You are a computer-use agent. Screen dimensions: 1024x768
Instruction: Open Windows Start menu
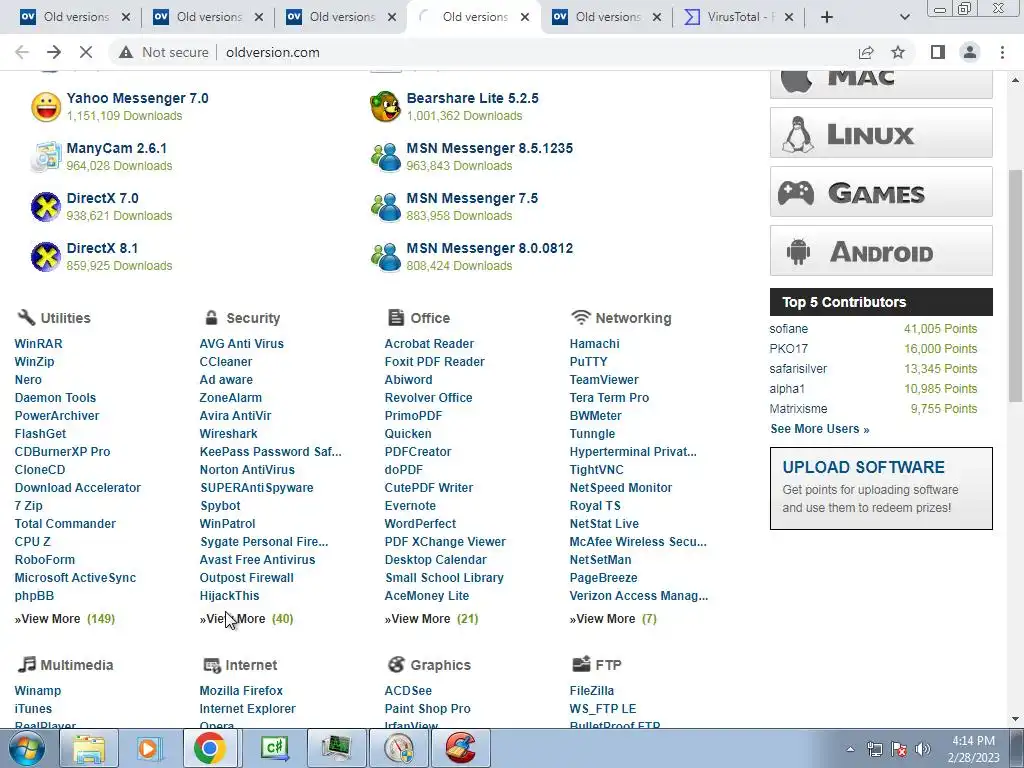click(27, 748)
